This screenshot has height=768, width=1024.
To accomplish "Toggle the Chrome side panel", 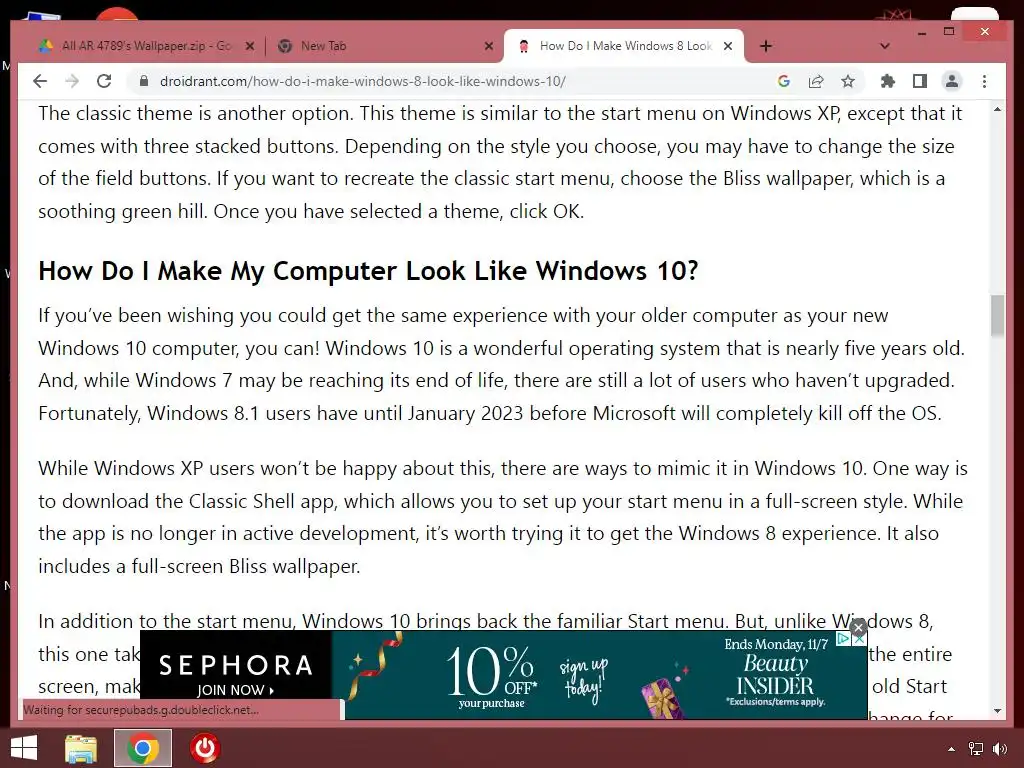I will click(x=920, y=81).
